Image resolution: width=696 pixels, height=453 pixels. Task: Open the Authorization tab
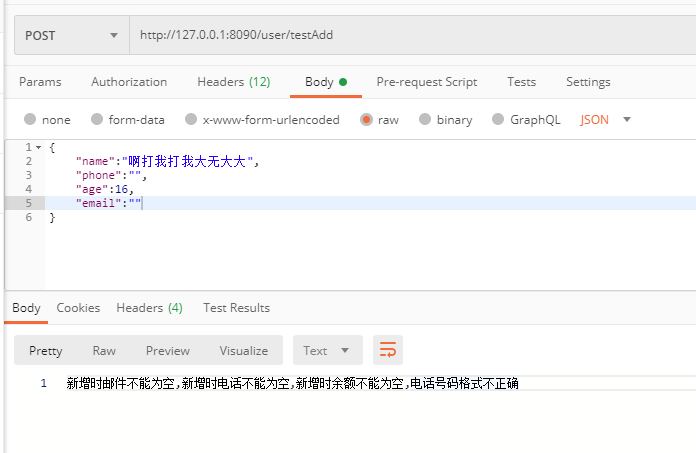pos(129,82)
